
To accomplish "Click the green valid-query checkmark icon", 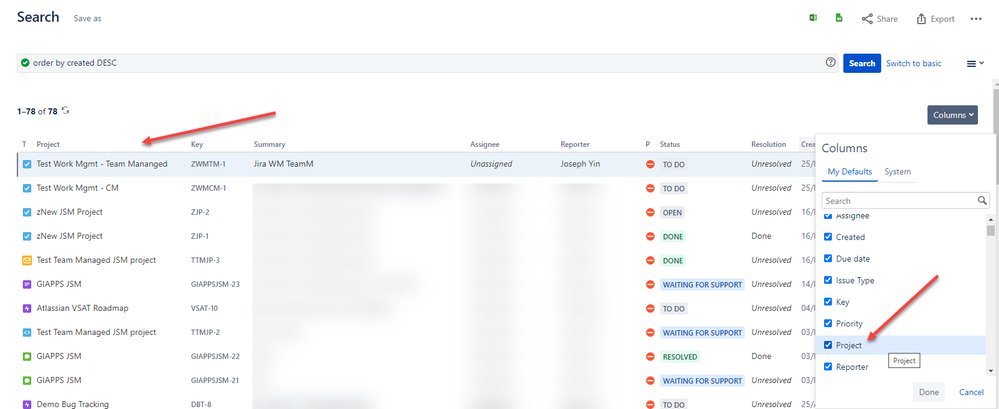I will point(25,63).
